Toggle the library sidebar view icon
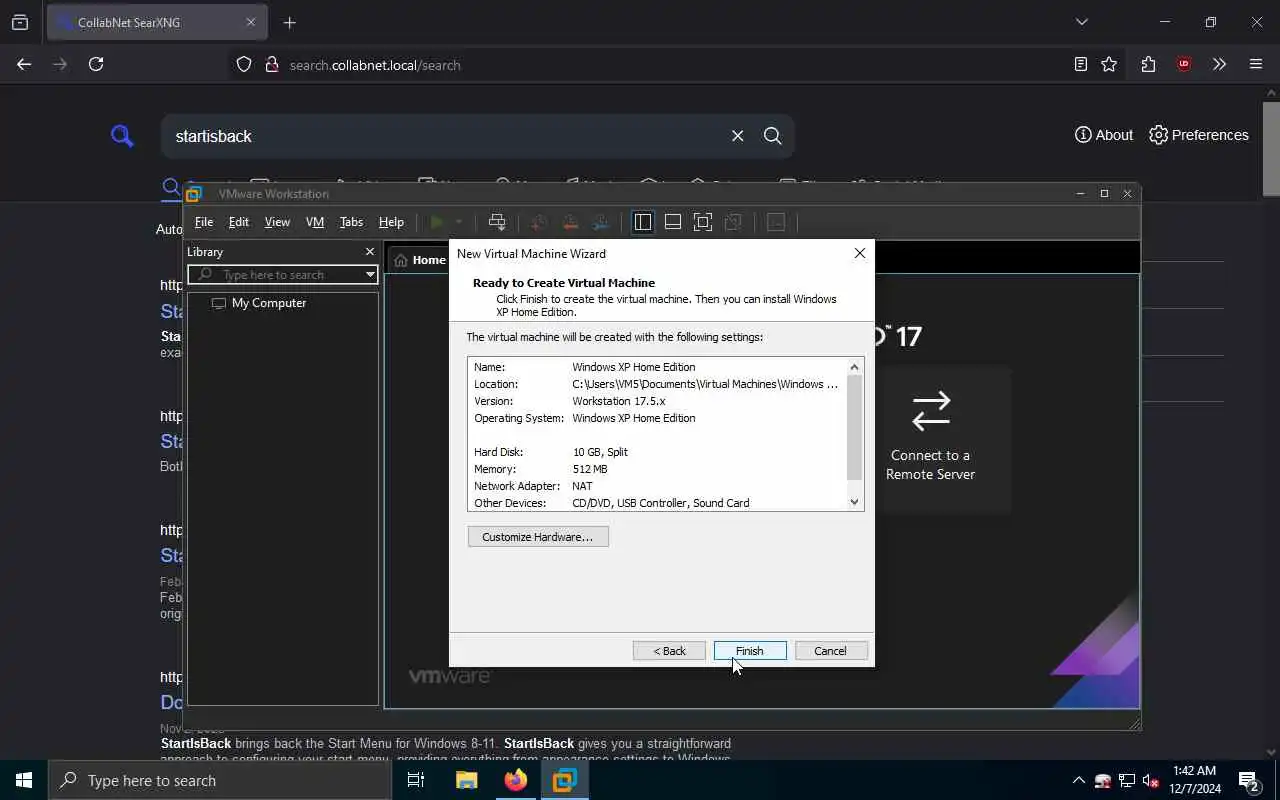The height and width of the screenshot is (800, 1280). (643, 222)
